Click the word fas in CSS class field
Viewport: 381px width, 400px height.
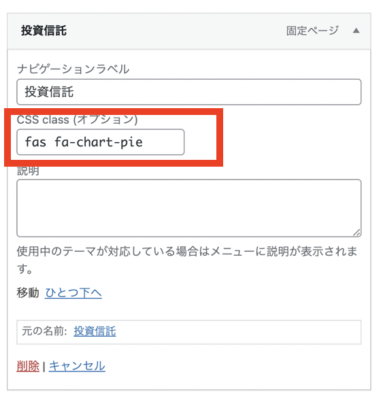point(36,142)
